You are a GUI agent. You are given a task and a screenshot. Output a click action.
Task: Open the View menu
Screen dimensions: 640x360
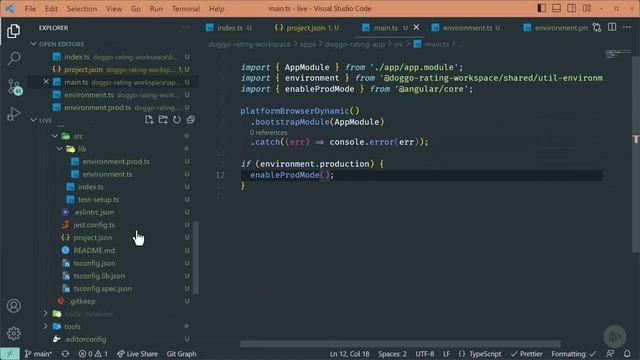(x=113, y=9)
